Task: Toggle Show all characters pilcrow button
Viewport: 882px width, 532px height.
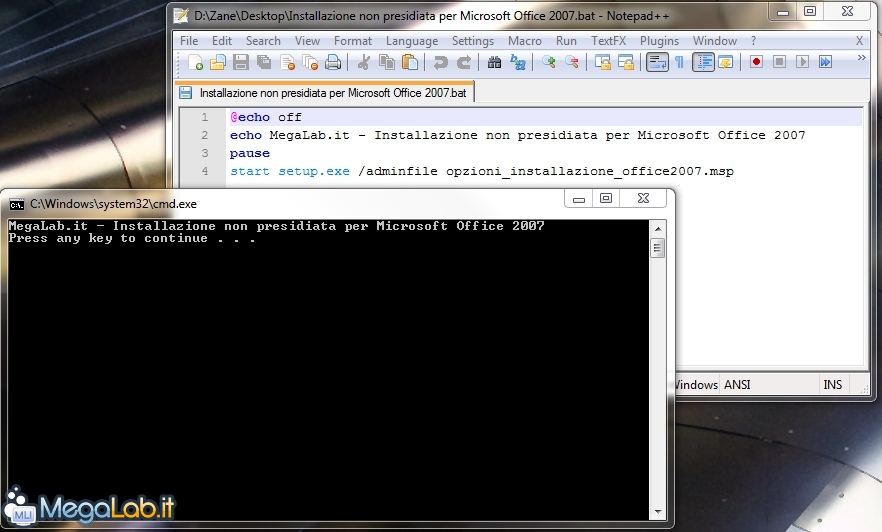Action: tap(679, 62)
